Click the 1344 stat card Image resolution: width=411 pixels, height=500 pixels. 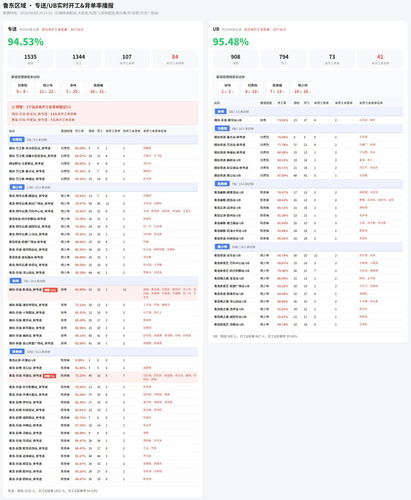click(x=79, y=59)
